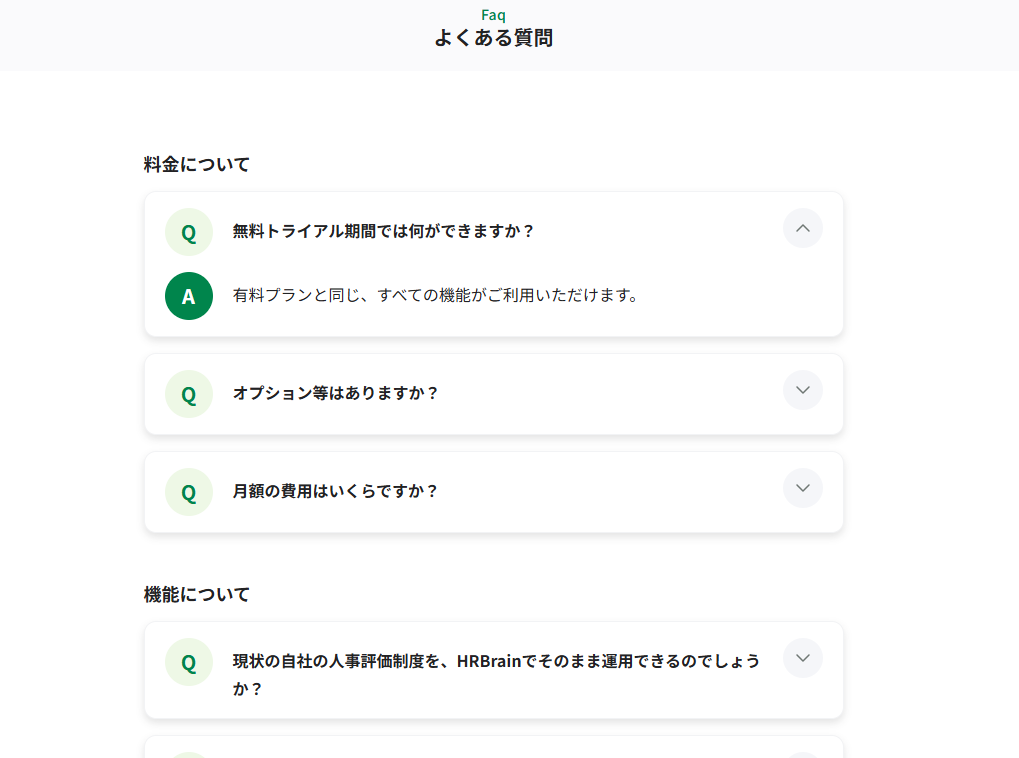Expand the 月額の費用はいくらですか chevron
The width and height of the screenshot is (1019, 758).
[803, 488]
